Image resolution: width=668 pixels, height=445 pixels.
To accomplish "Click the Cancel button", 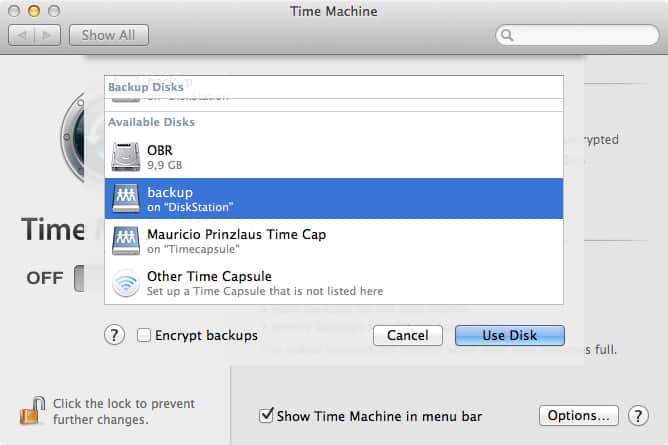I will pyautogui.click(x=408, y=335).
